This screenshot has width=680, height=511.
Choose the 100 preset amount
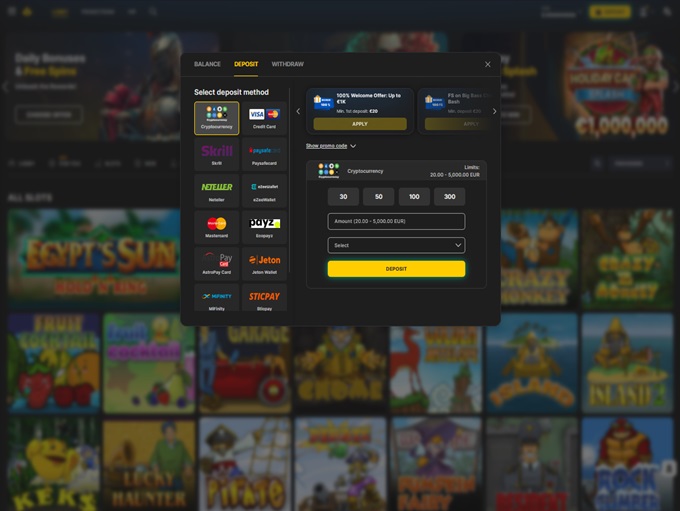tap(414, 197)
